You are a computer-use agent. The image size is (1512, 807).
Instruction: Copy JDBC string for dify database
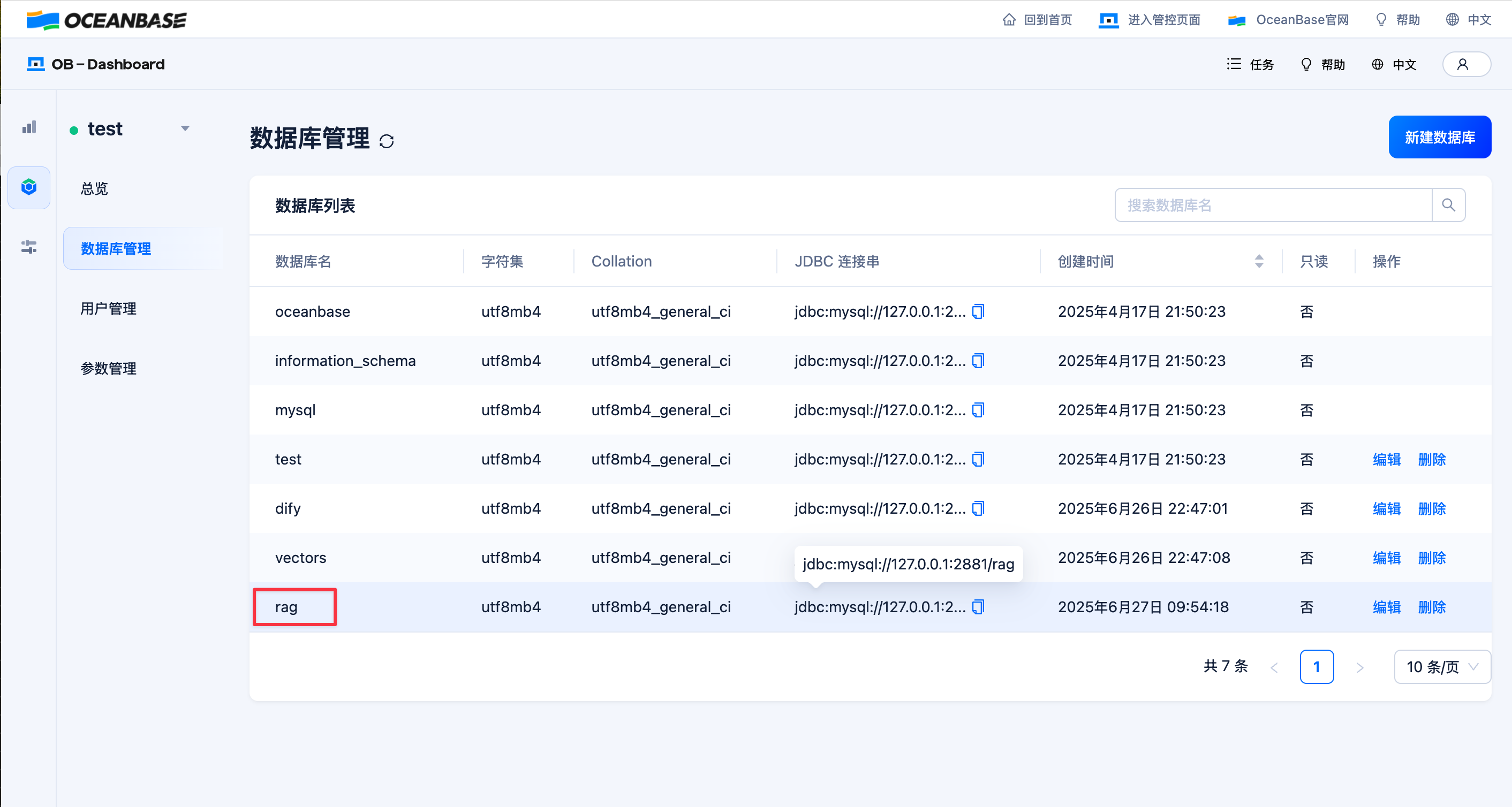click(x=978, y=508)
